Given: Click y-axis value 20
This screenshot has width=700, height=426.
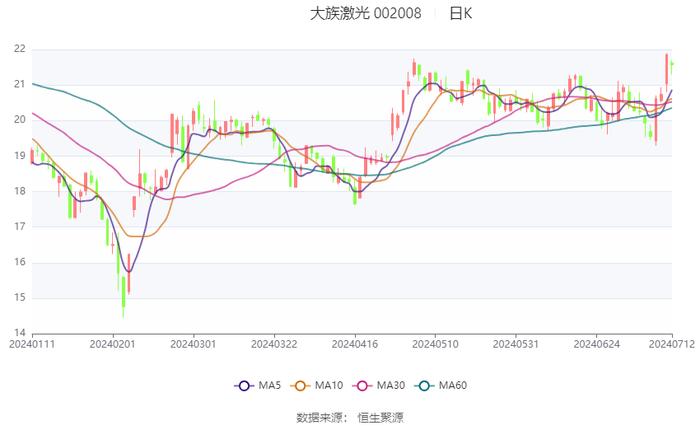Looking at the screenshot, I should 20,120.
